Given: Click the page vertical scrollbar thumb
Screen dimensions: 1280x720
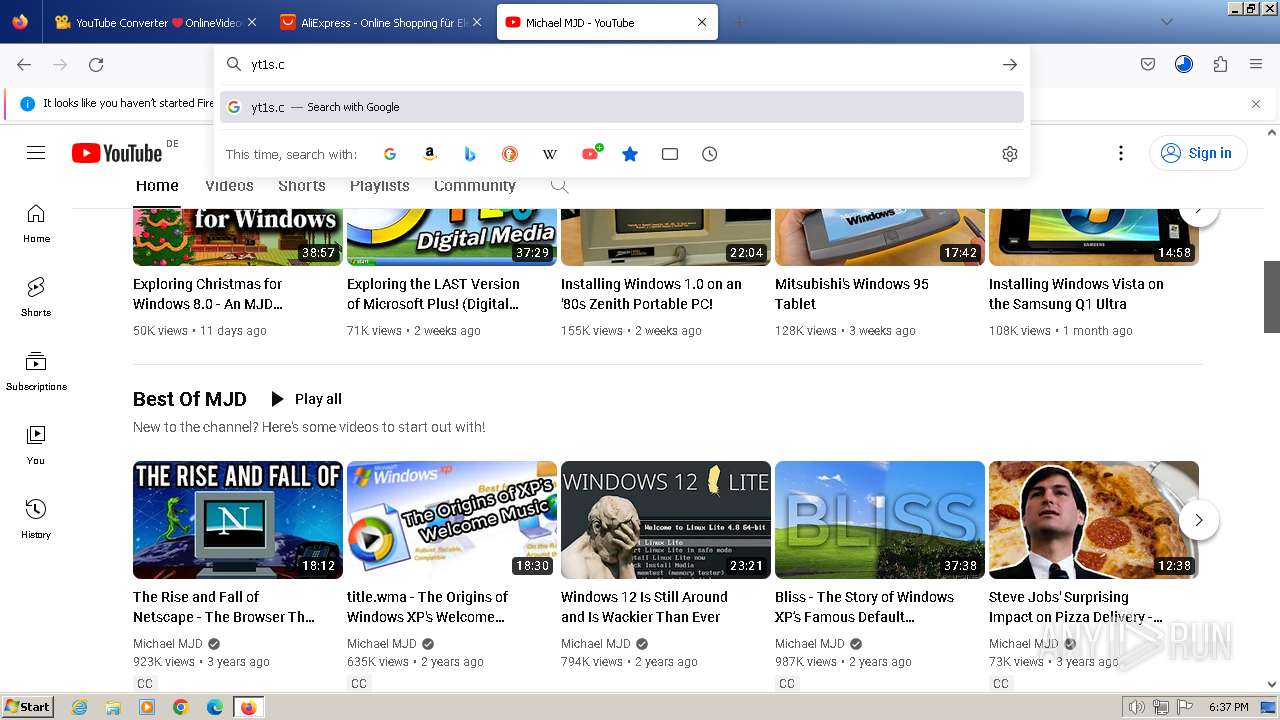Looking at the screenshot, I should 1272,296.
